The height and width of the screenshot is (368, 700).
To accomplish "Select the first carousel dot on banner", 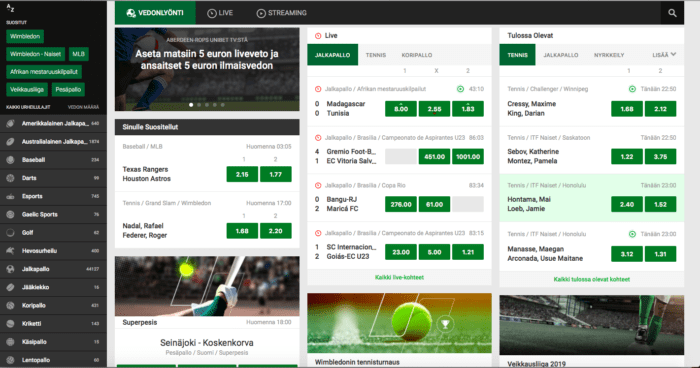I will [191, 105].
